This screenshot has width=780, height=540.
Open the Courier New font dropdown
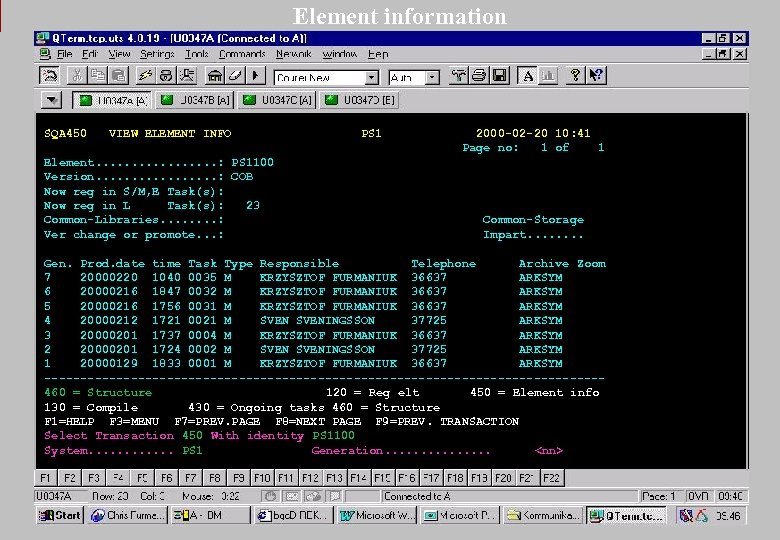coord(371,78)
